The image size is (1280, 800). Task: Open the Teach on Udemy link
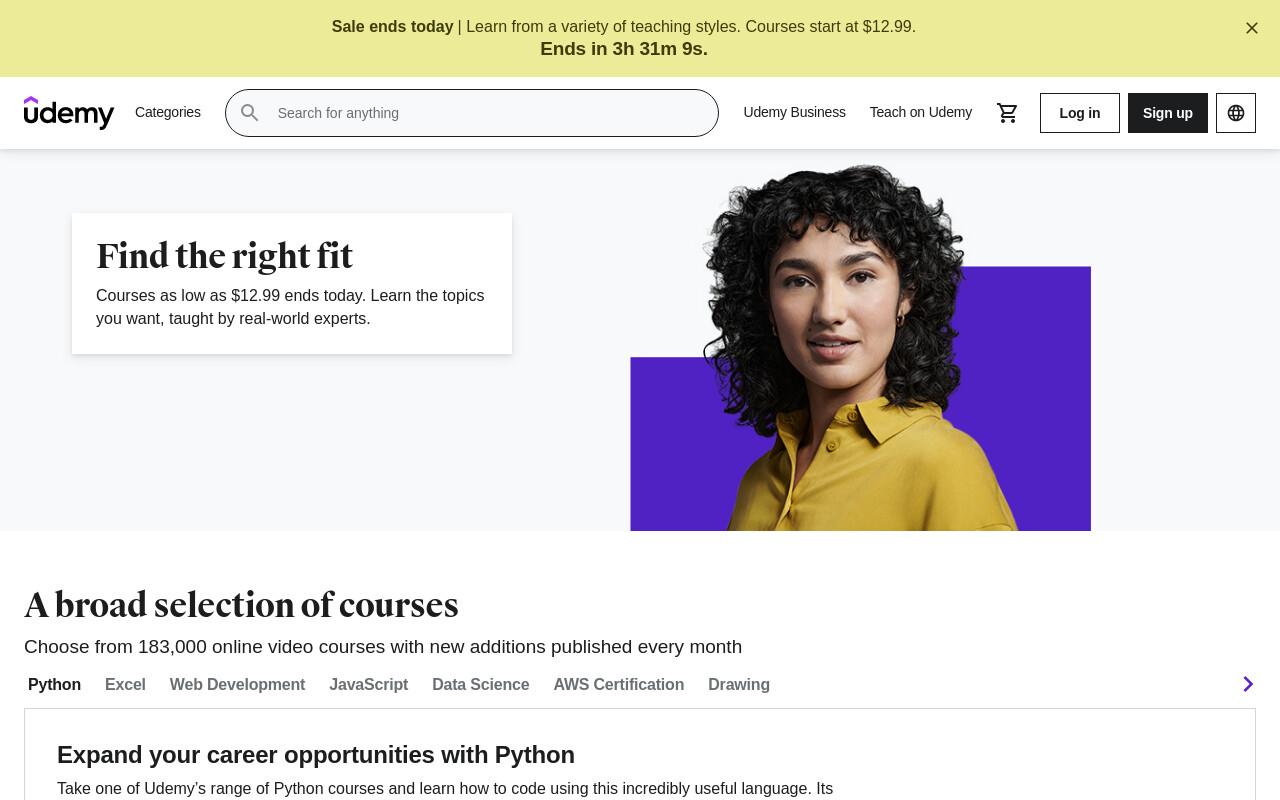tap(921, 112)
